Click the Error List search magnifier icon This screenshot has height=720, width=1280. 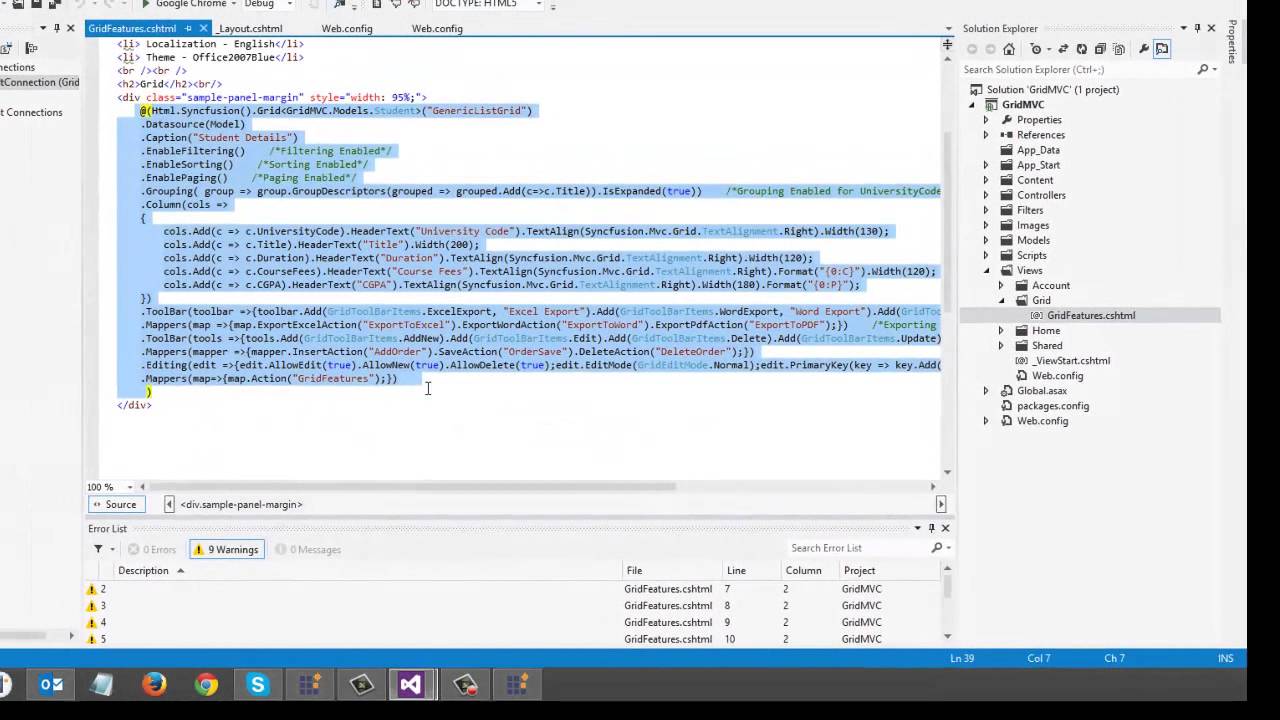pyautogui.click(x=937, y=548)
